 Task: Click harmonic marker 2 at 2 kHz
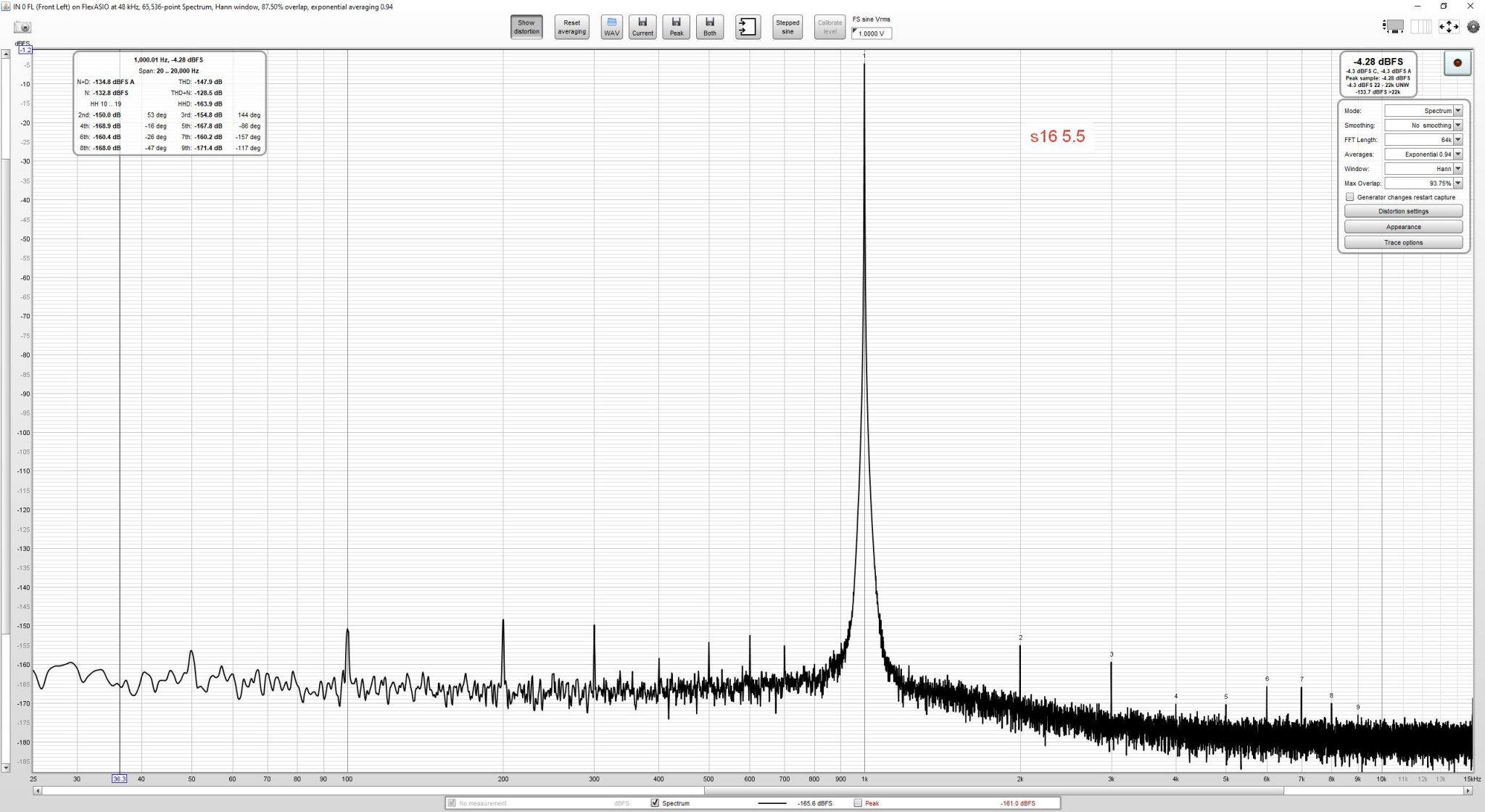tap(1020, 638)
